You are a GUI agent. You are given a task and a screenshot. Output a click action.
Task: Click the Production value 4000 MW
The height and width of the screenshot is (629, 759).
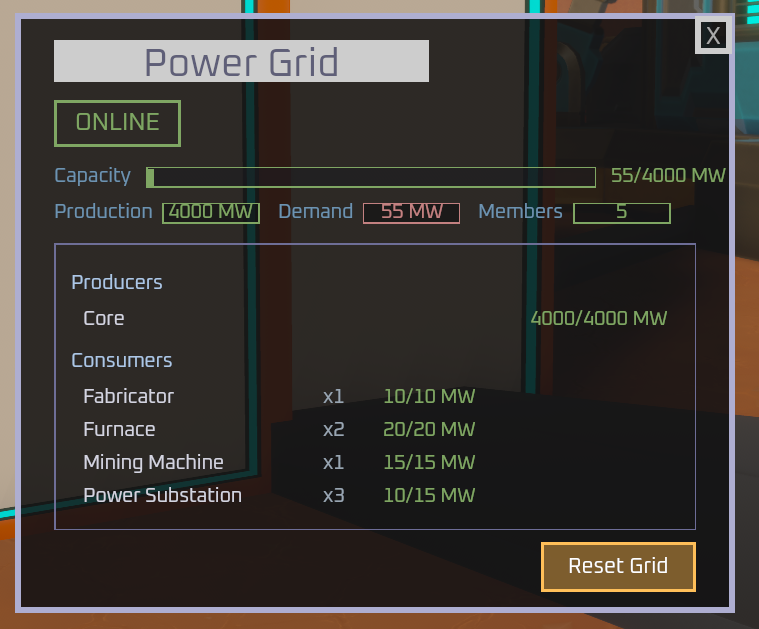211,213
